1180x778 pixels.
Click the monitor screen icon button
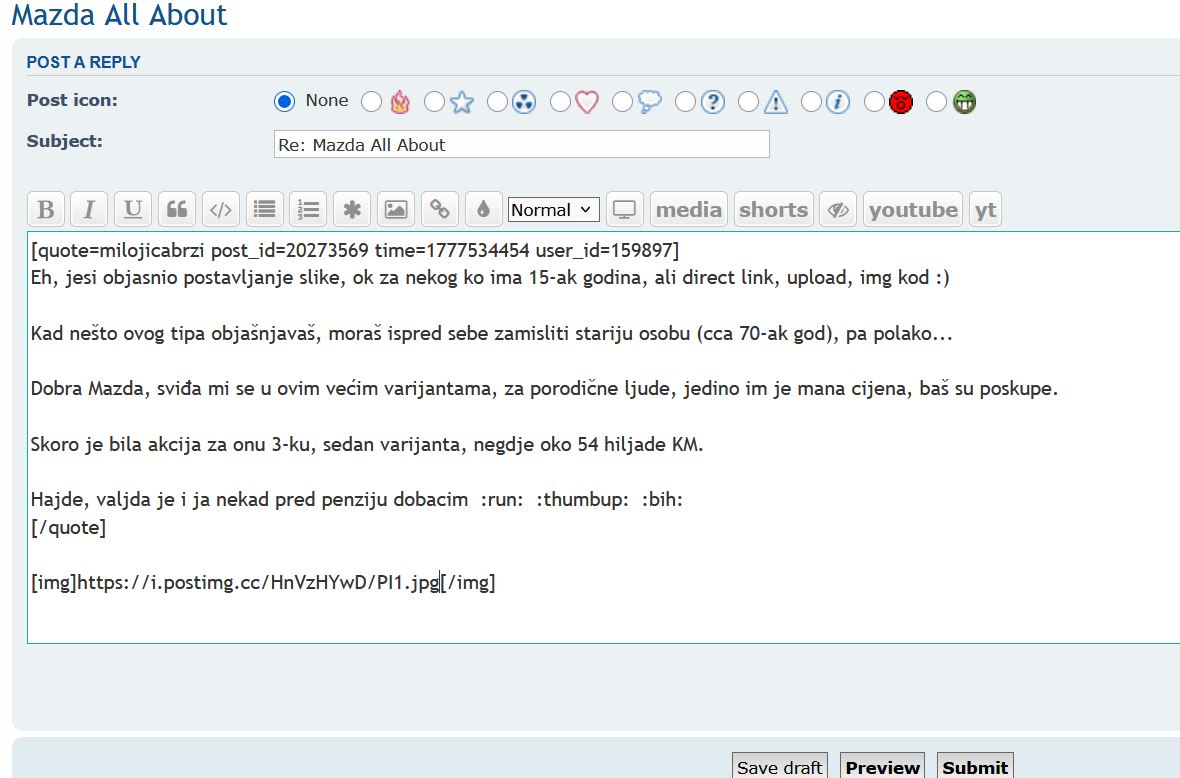[624, 209]
